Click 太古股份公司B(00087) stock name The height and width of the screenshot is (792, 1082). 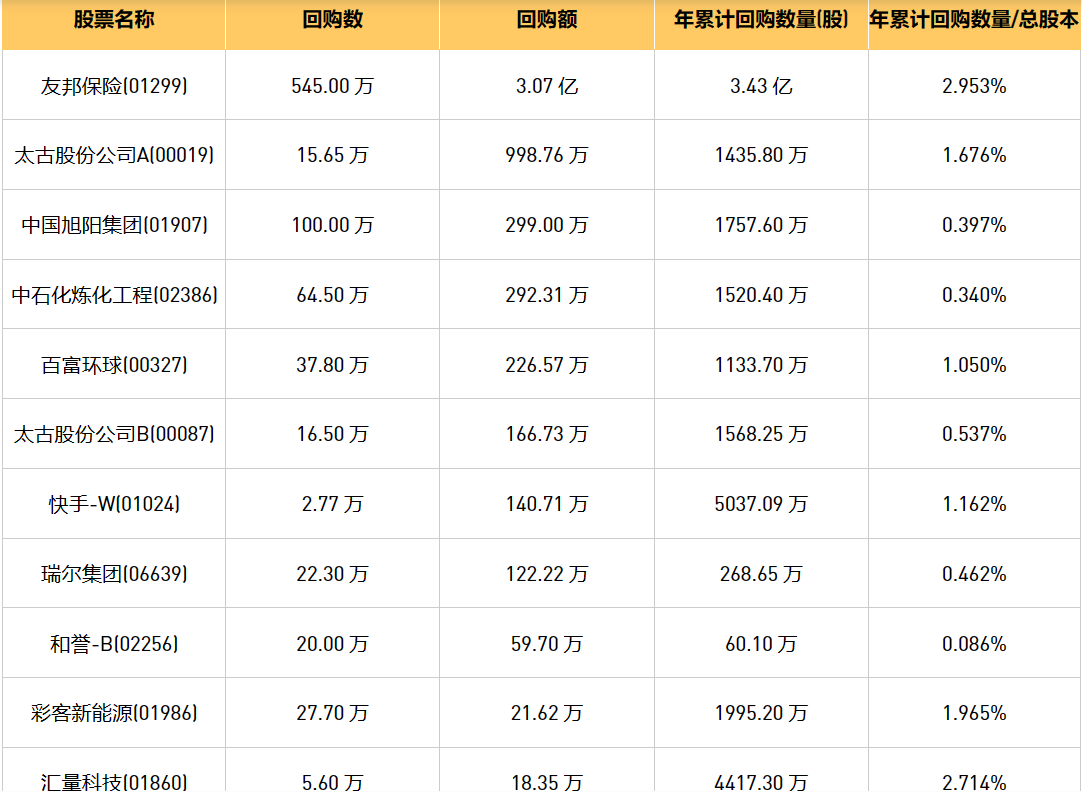click(x=114, y=434)
